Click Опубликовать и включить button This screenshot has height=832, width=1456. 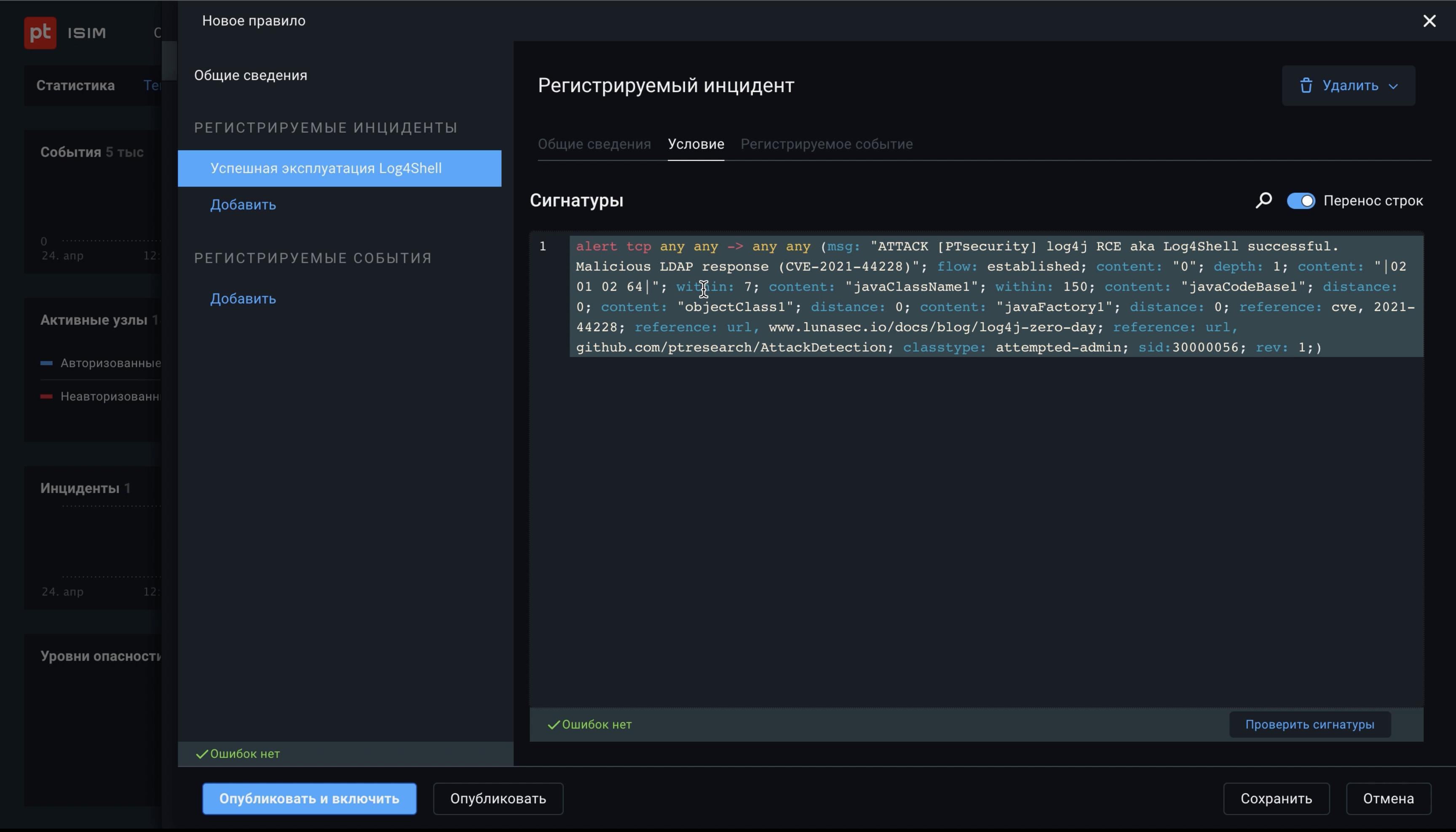coord(309,798)
